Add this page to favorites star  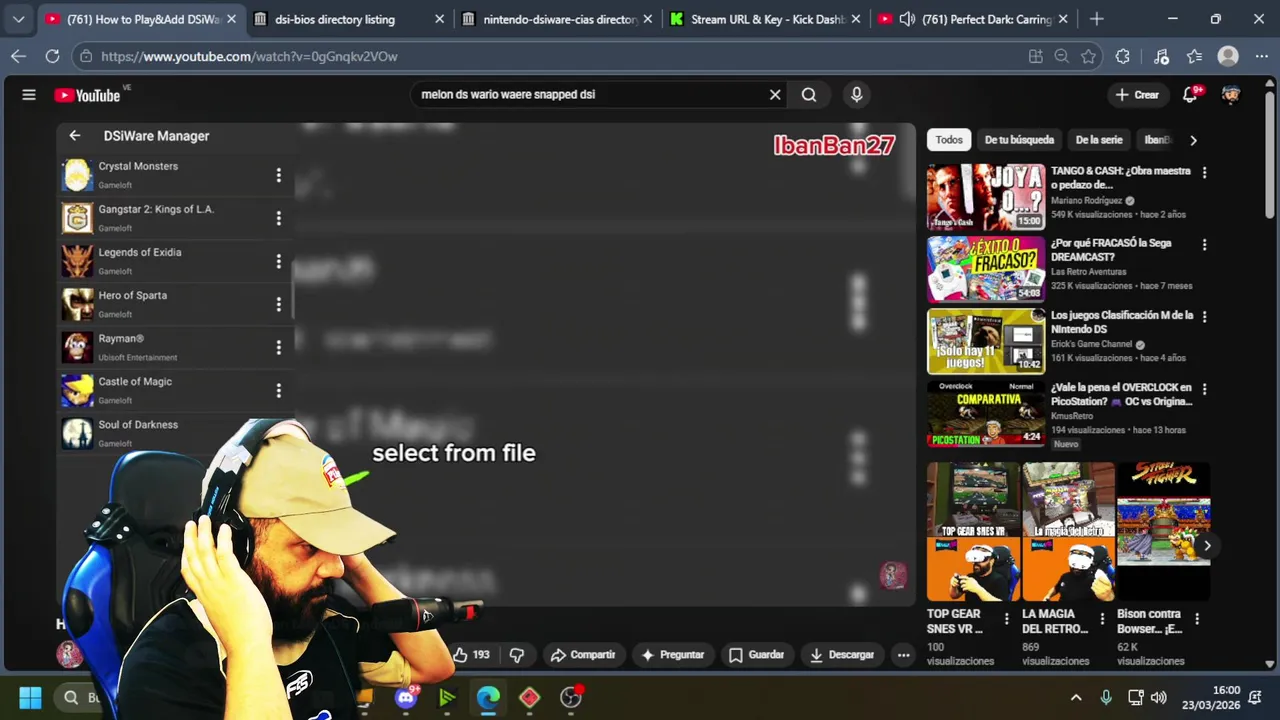[1089, 56]
